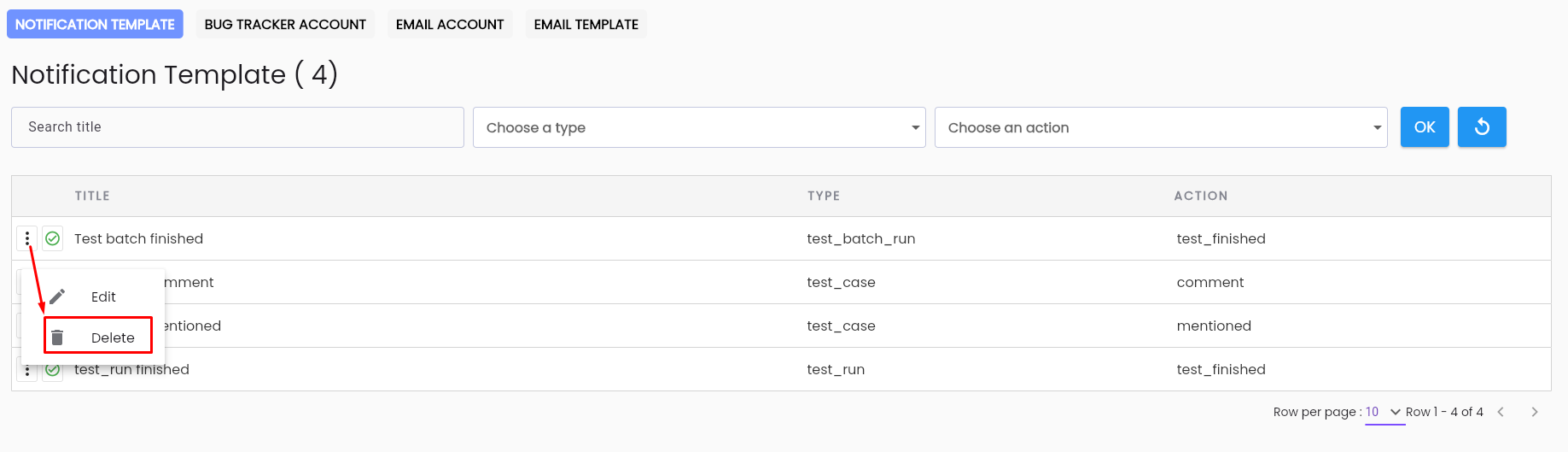Click the OK filter button

pyautogui.click(x=1425, y=126)
